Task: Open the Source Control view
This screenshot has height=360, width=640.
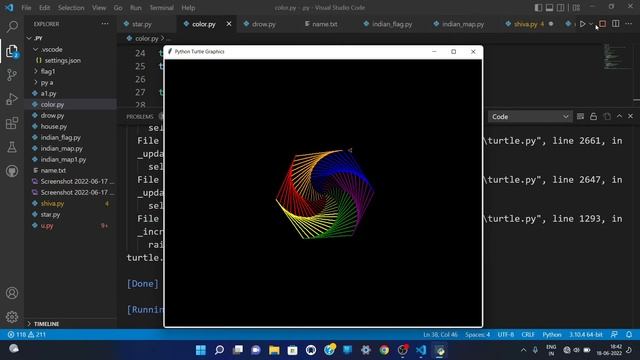Action: [x=12, y=75]
